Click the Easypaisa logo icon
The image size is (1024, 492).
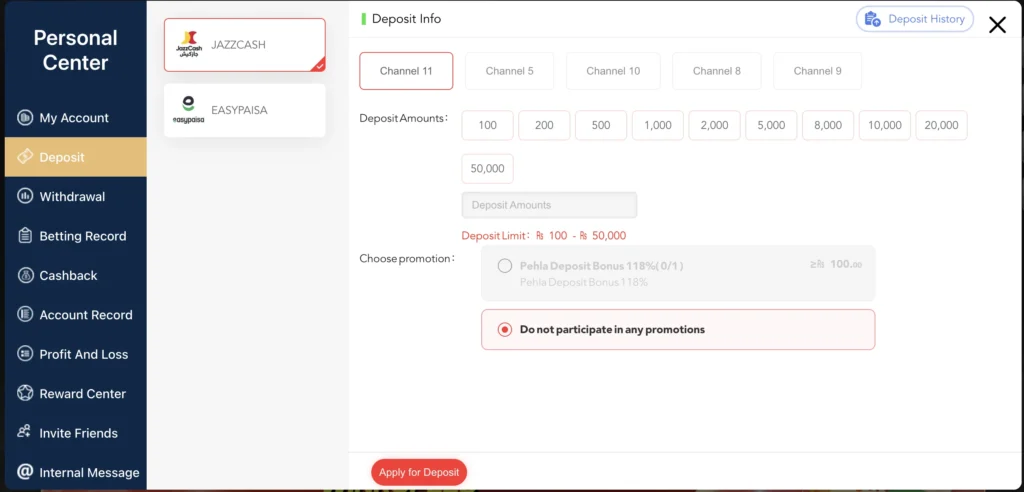click(189, 110)
